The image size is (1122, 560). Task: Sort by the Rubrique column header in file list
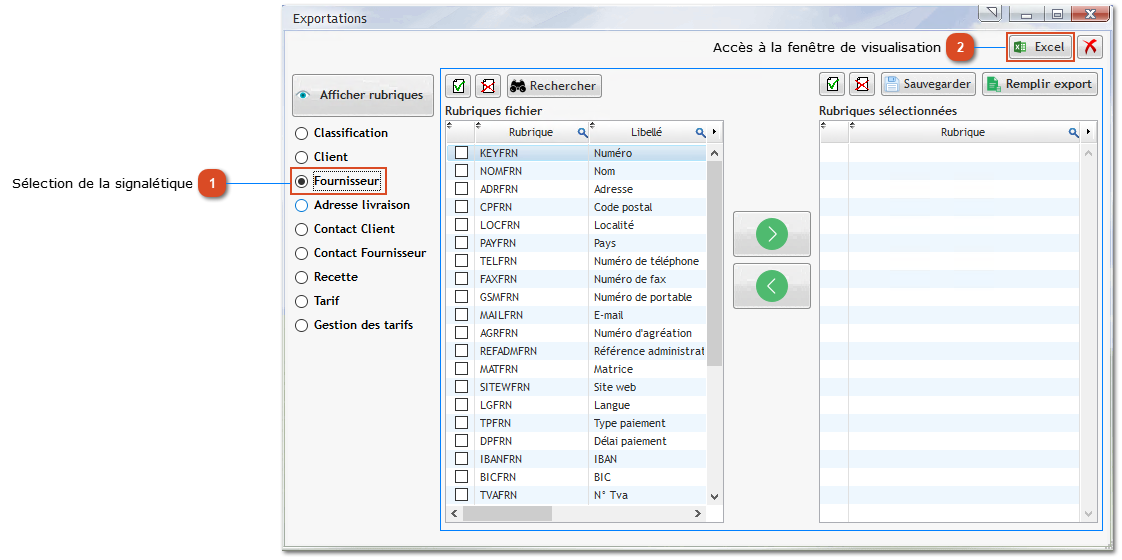click(530, 132)
